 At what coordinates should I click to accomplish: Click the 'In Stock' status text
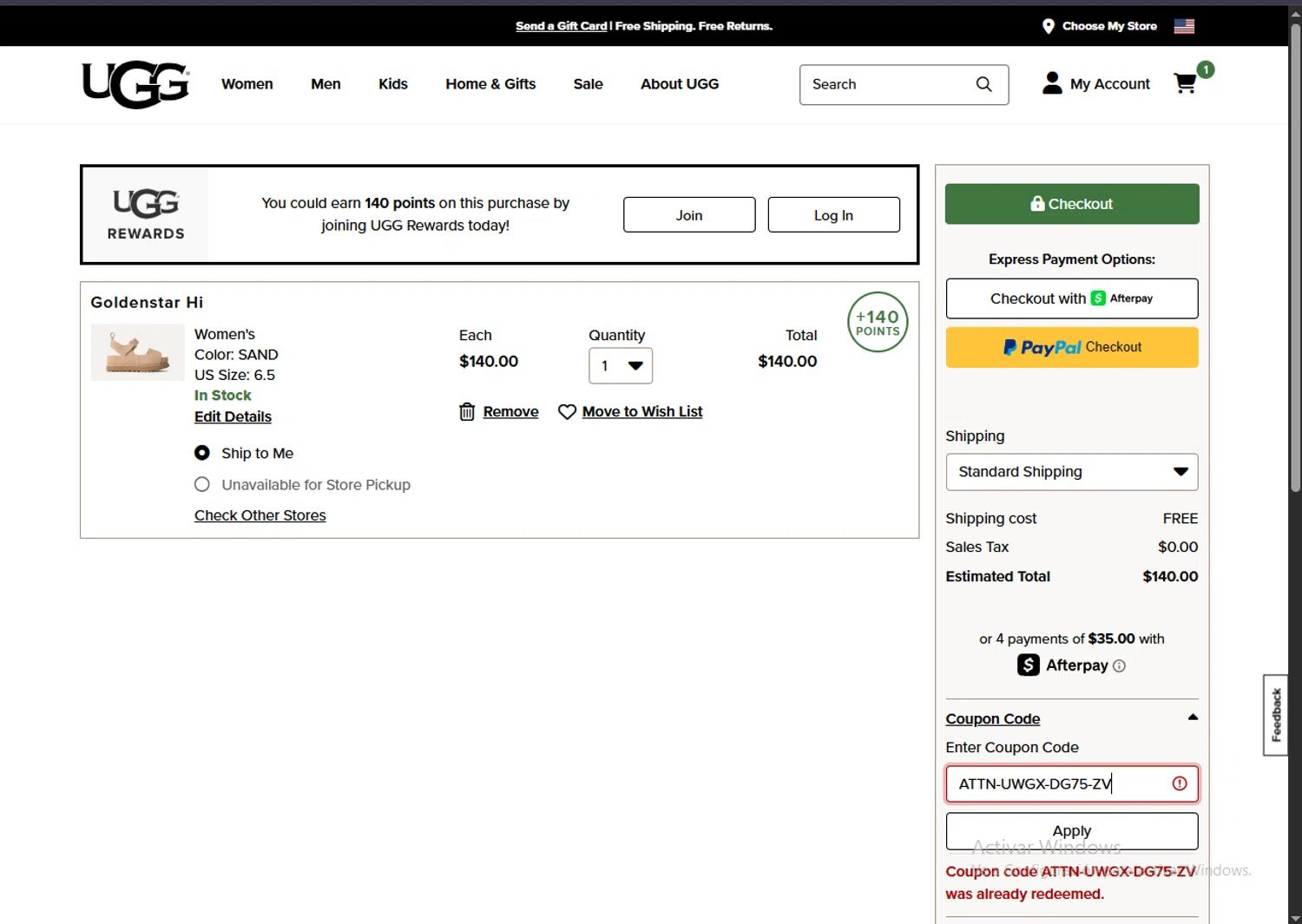223,396
